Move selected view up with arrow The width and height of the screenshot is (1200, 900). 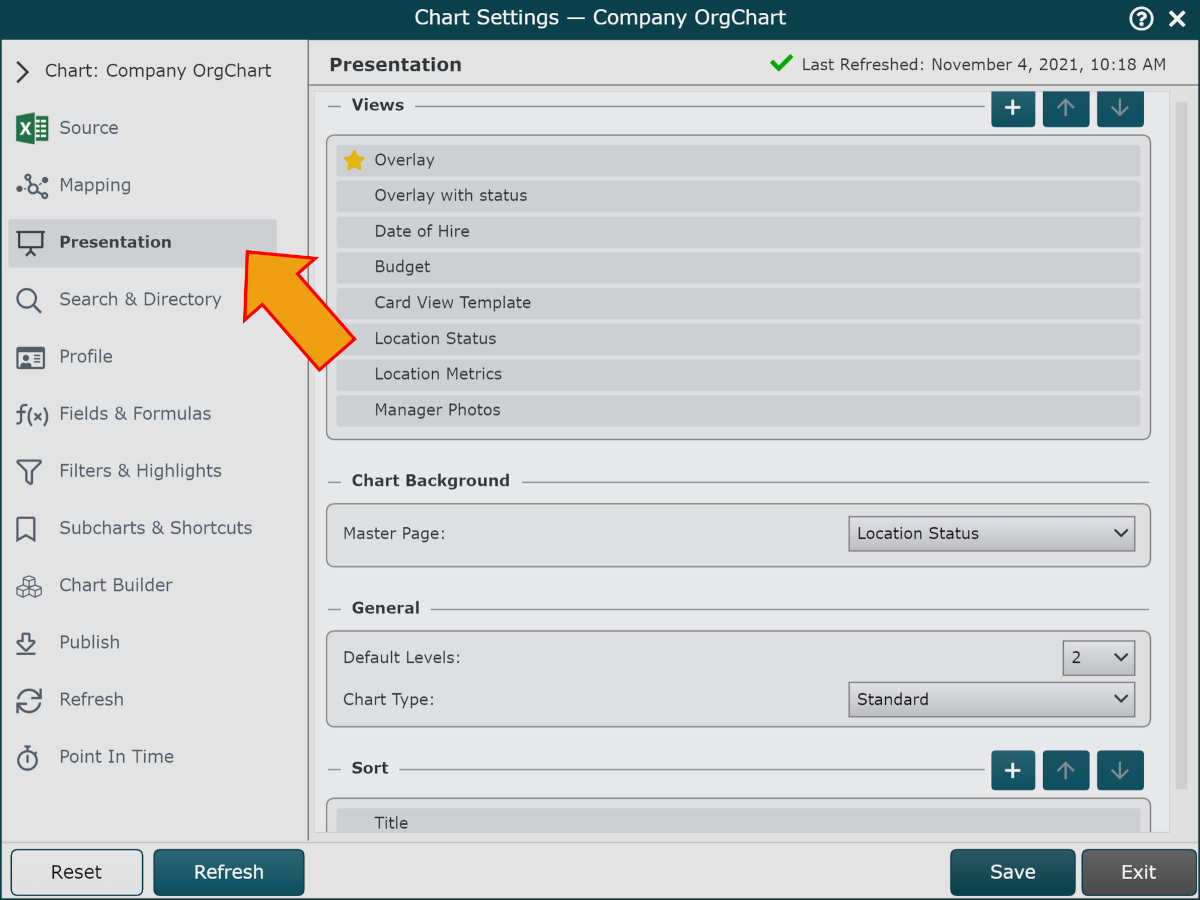[1066, 107]
